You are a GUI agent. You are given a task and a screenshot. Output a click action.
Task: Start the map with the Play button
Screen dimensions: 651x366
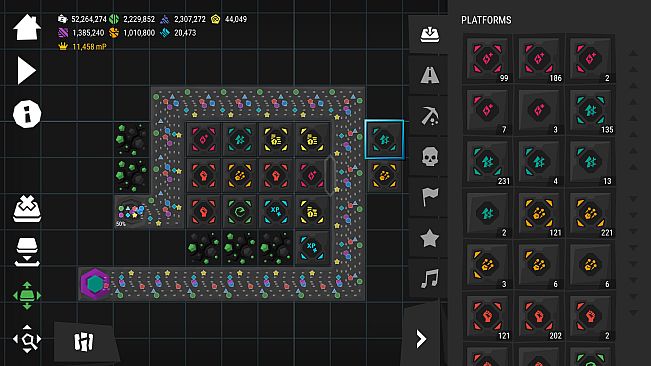click(x=27, y=71)
